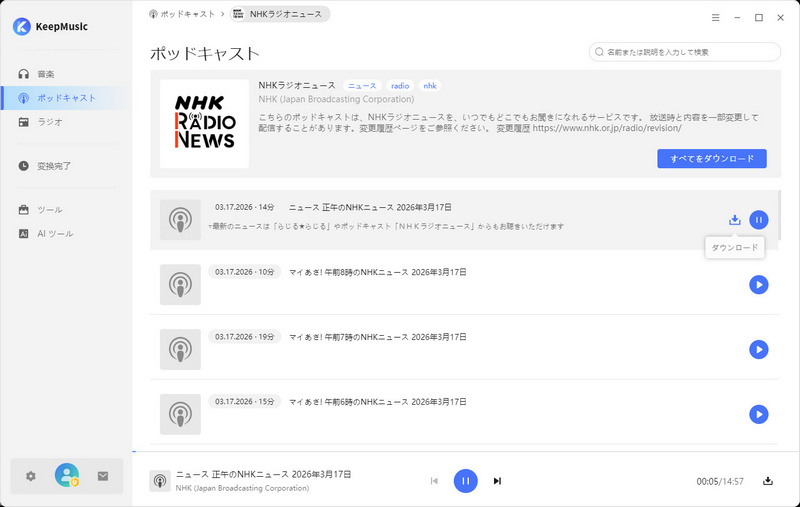Focus the 名前または説明を入力して検索 search box

click(x=685, y=52)
